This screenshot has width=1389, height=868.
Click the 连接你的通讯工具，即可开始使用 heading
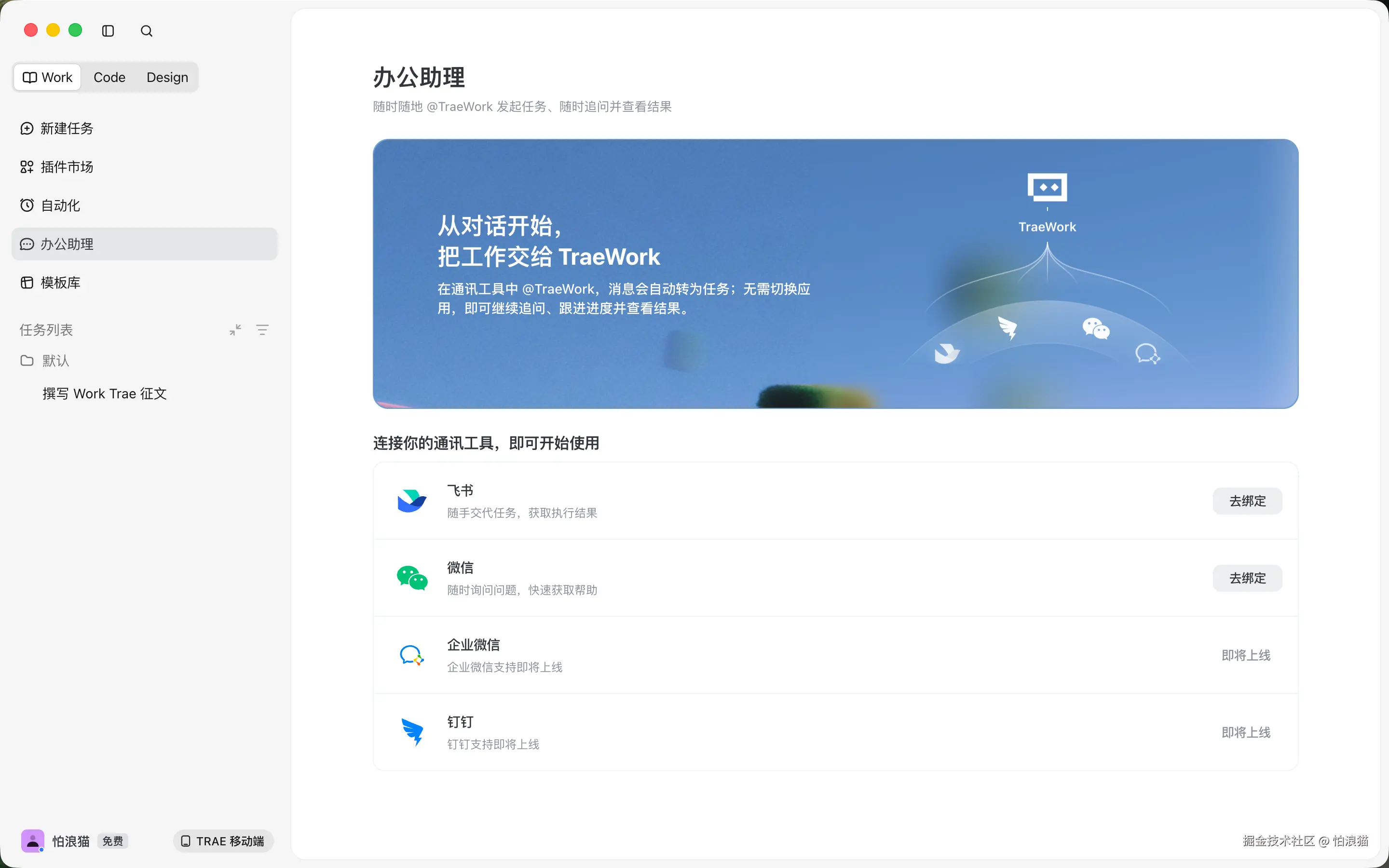[486, 443]
